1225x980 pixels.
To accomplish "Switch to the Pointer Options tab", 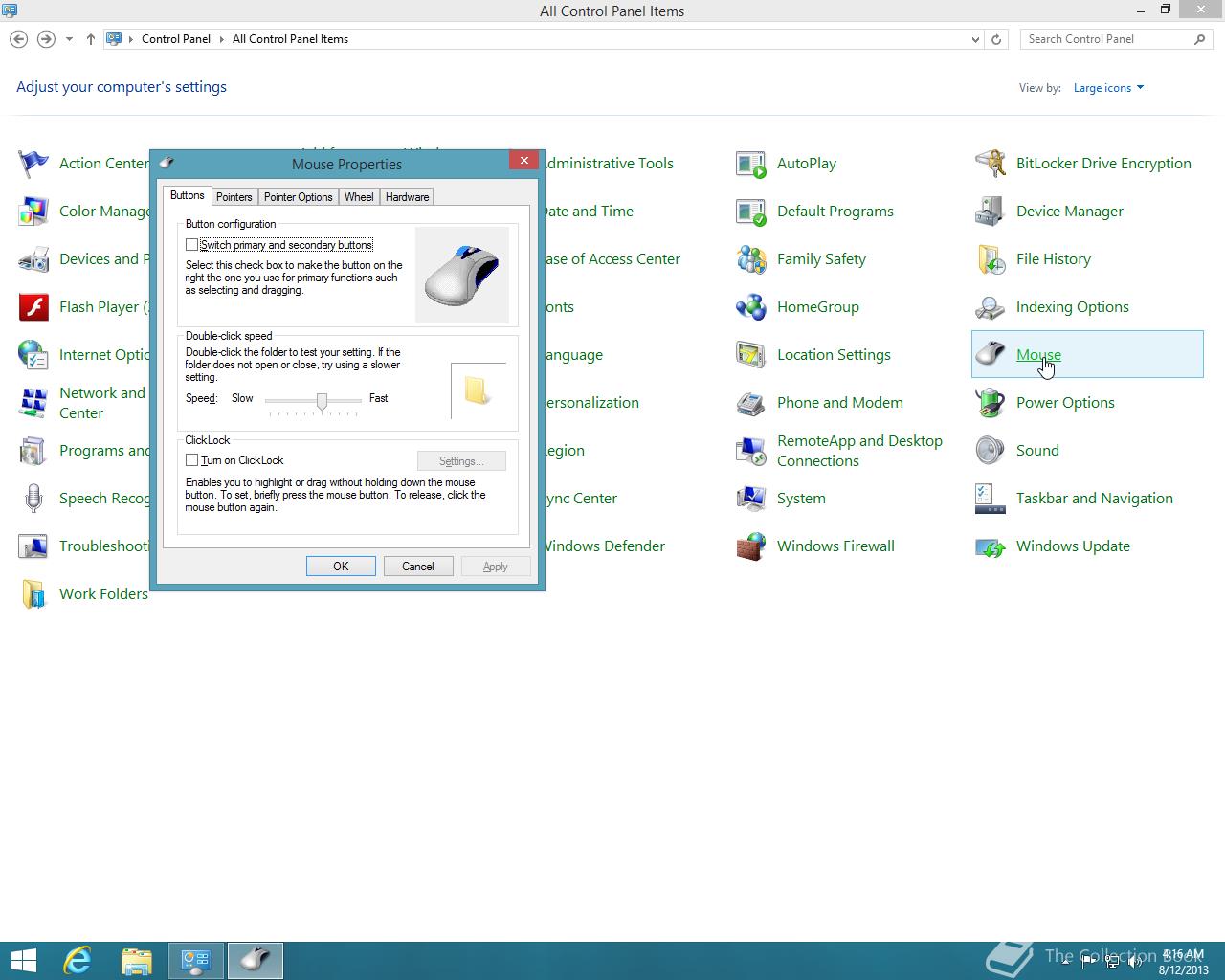I will pos(298,197).
